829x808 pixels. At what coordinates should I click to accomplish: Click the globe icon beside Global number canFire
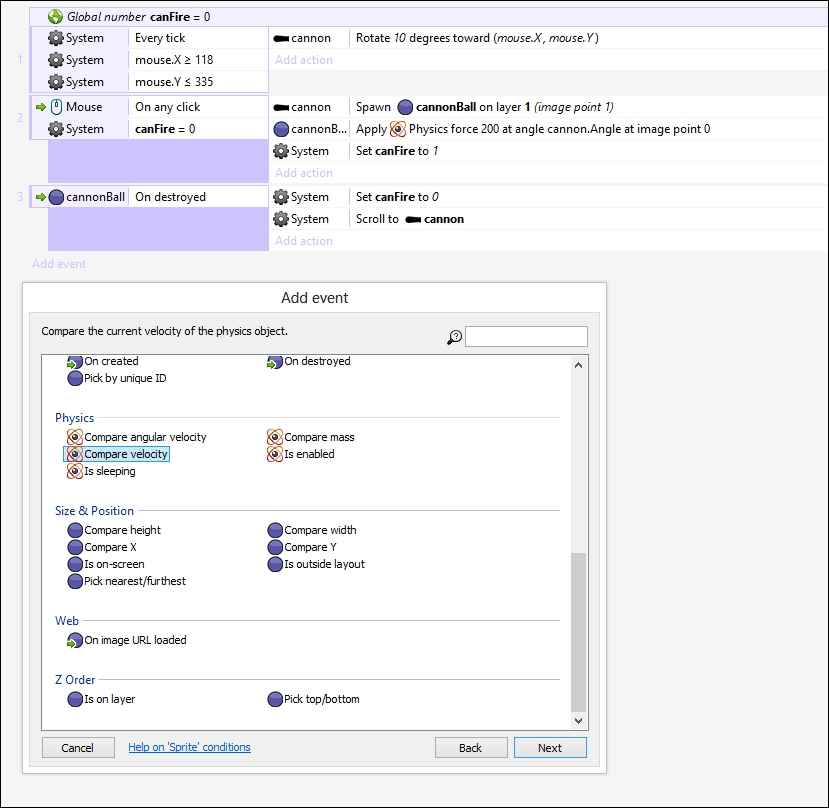tap(55, 17)
